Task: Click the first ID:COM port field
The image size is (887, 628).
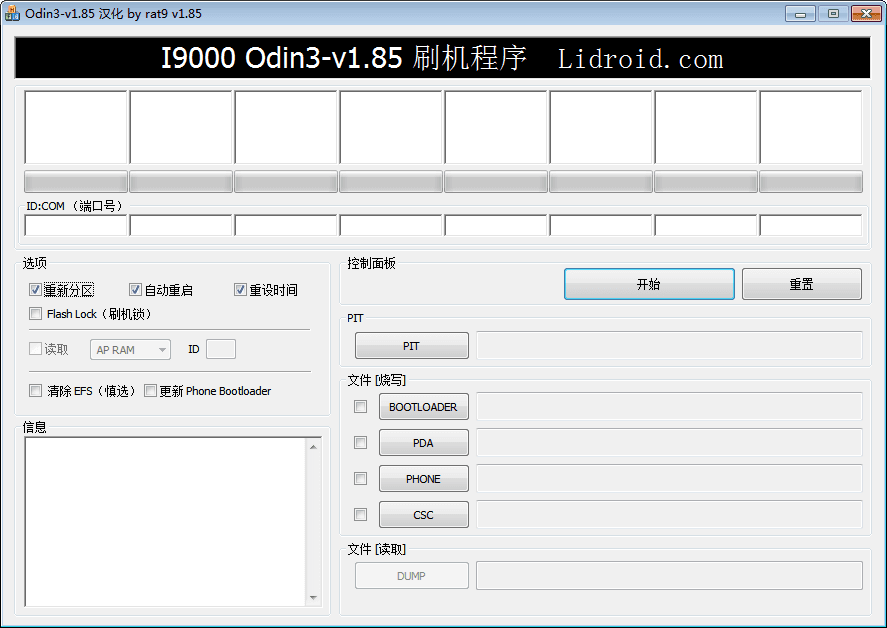Action: click(76, 225)
